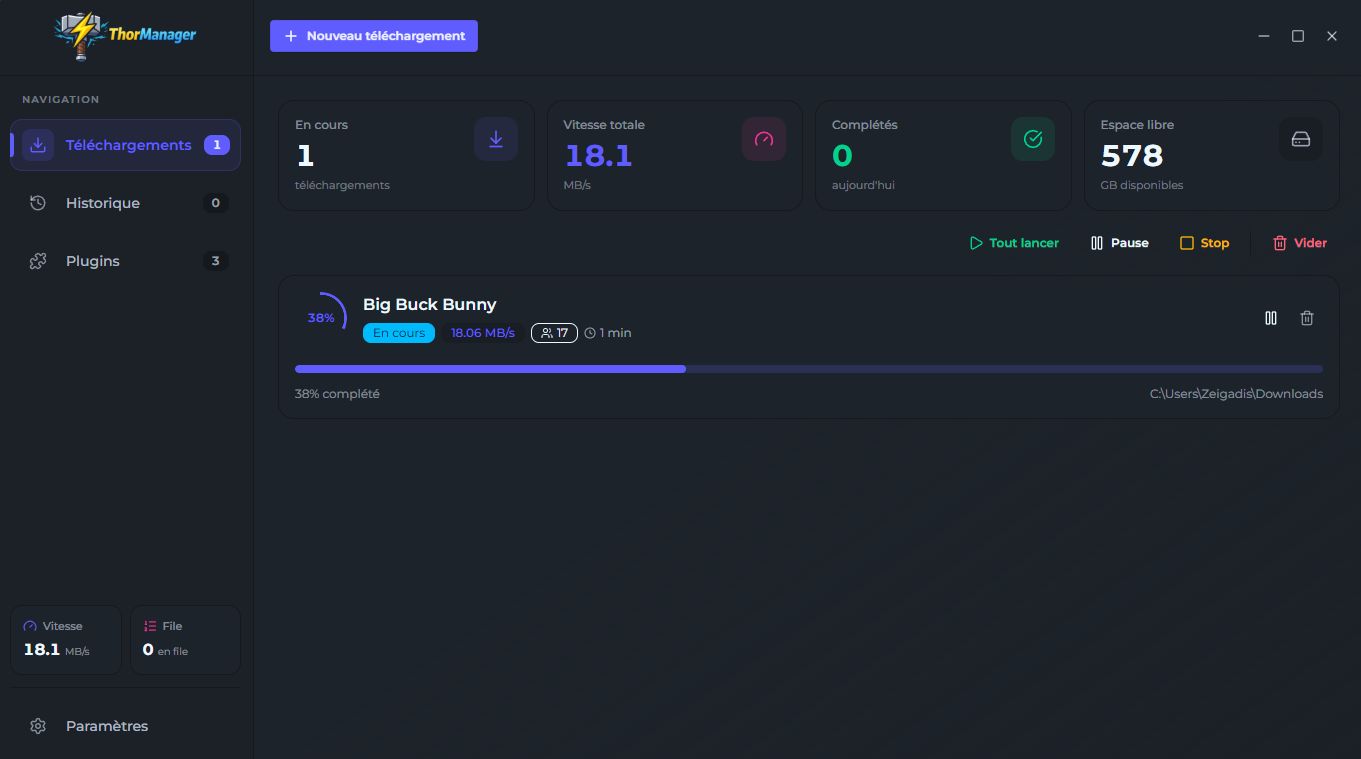Click the peers badge showing 17
The image size is (1361, 759).
554,333
